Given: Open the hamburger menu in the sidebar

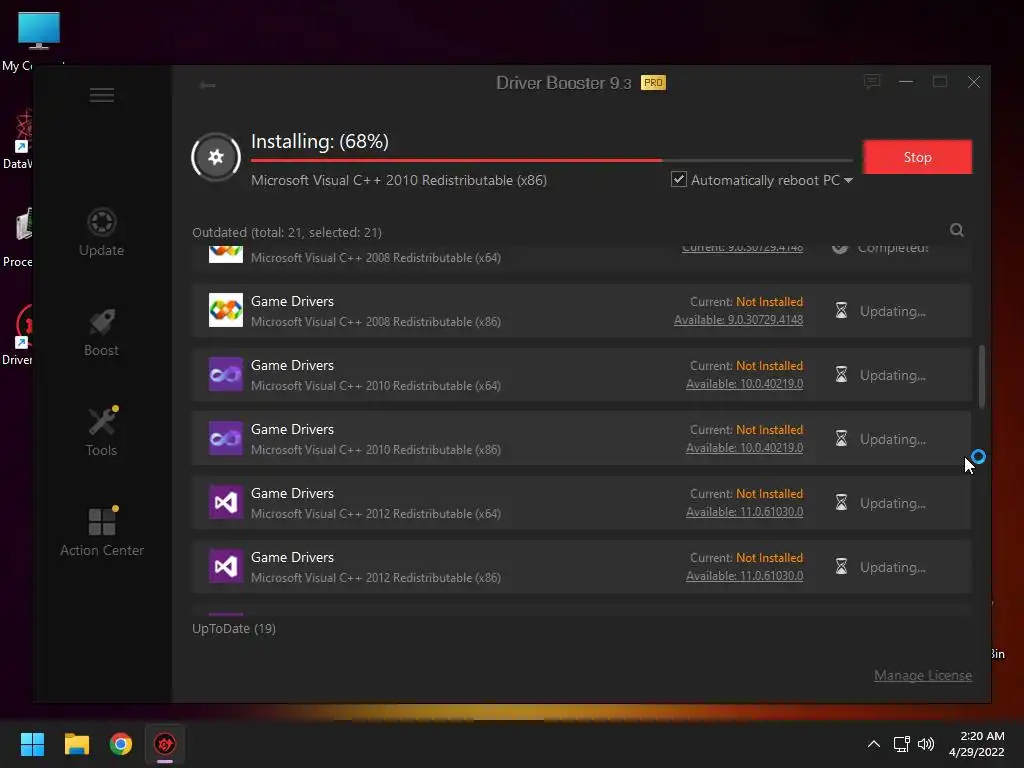Looking at the screenshot, I should [102, 95].
